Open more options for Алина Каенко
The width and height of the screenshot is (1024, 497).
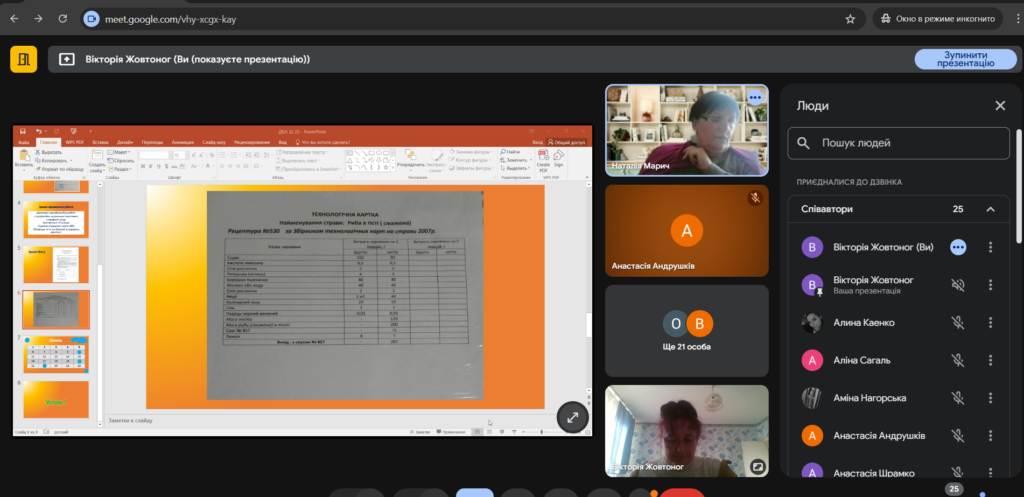(x=990, y=323)
